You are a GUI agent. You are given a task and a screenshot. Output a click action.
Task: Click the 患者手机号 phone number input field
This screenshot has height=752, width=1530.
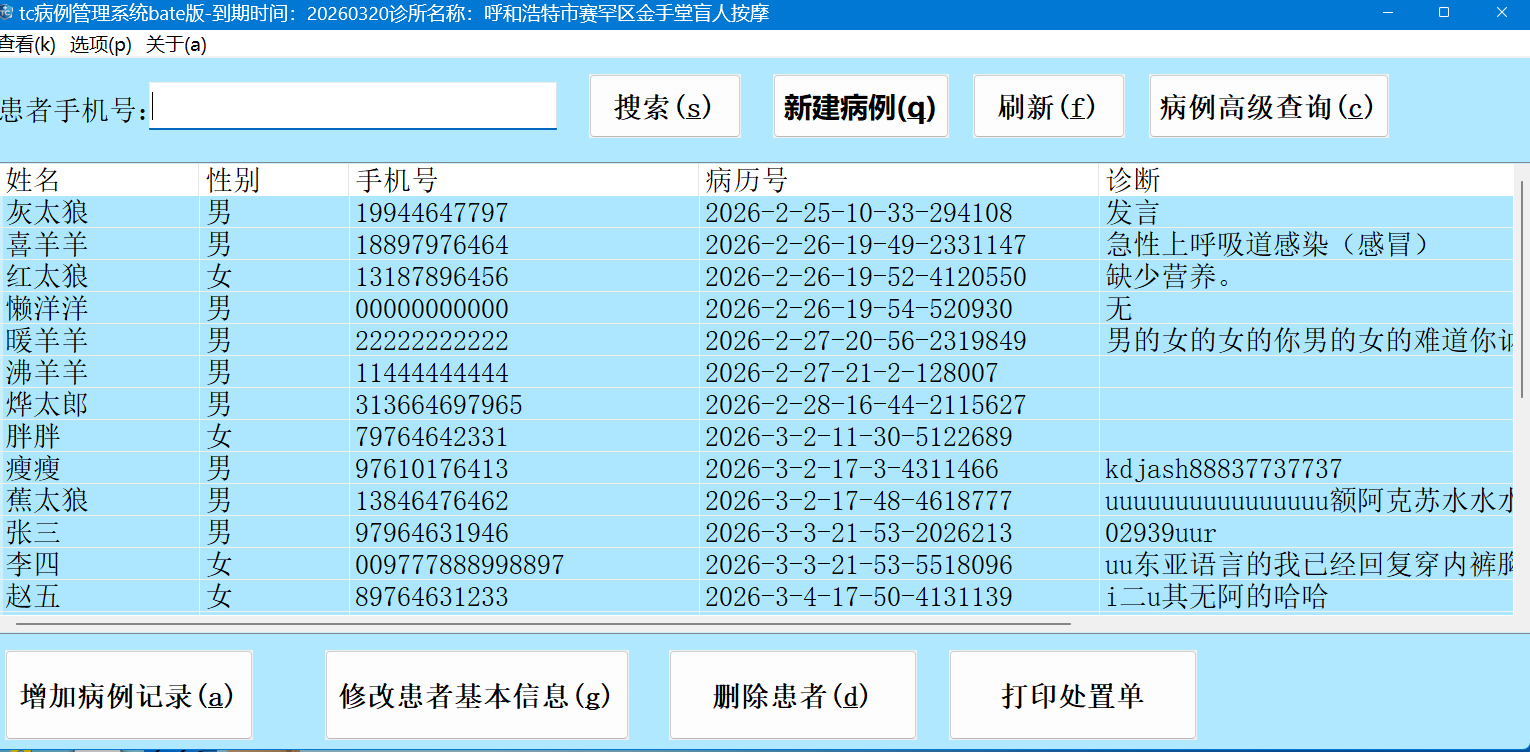[353, 106]
